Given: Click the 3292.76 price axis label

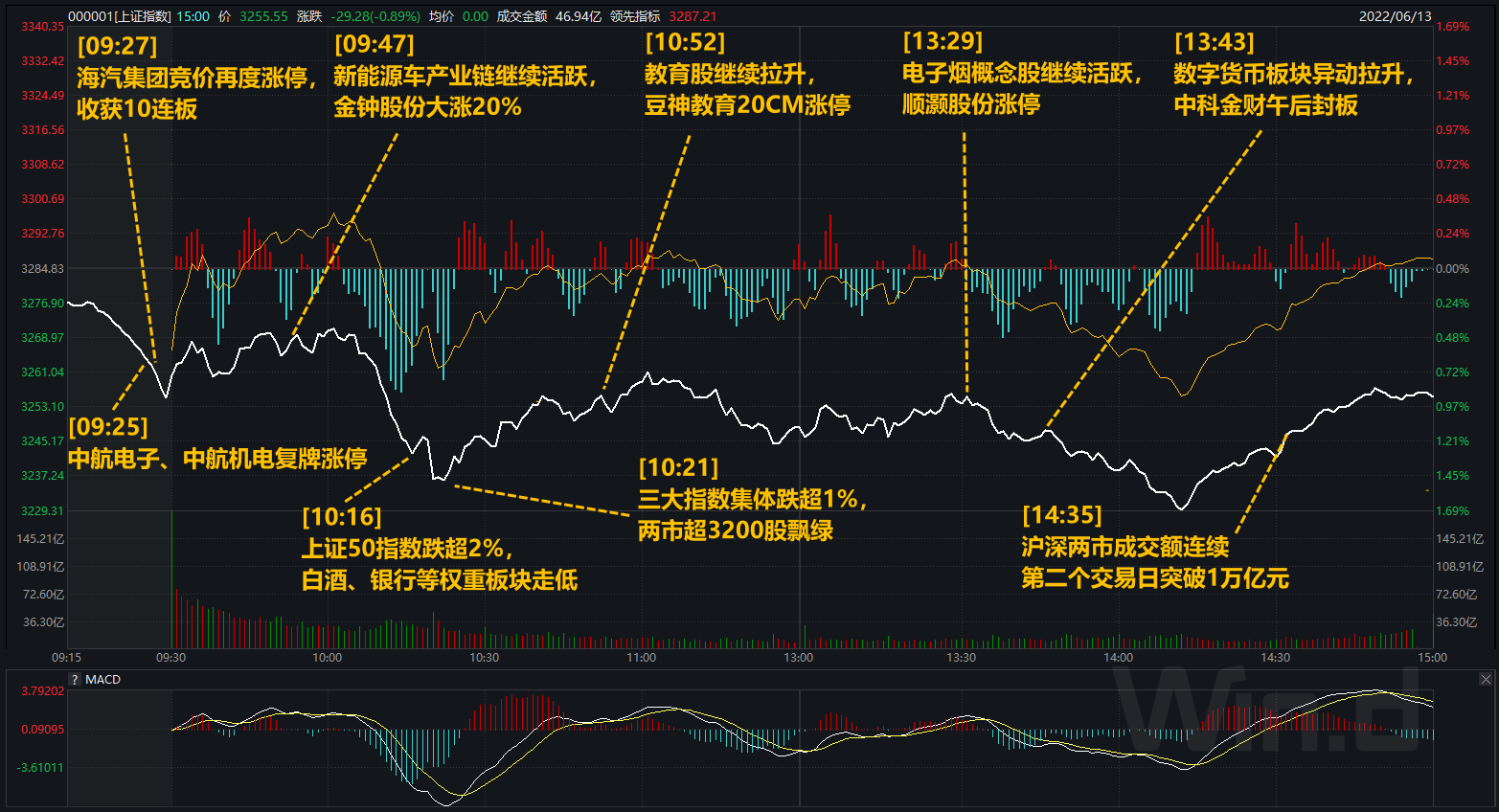Looking at the screenshot, I should (43, 234).
